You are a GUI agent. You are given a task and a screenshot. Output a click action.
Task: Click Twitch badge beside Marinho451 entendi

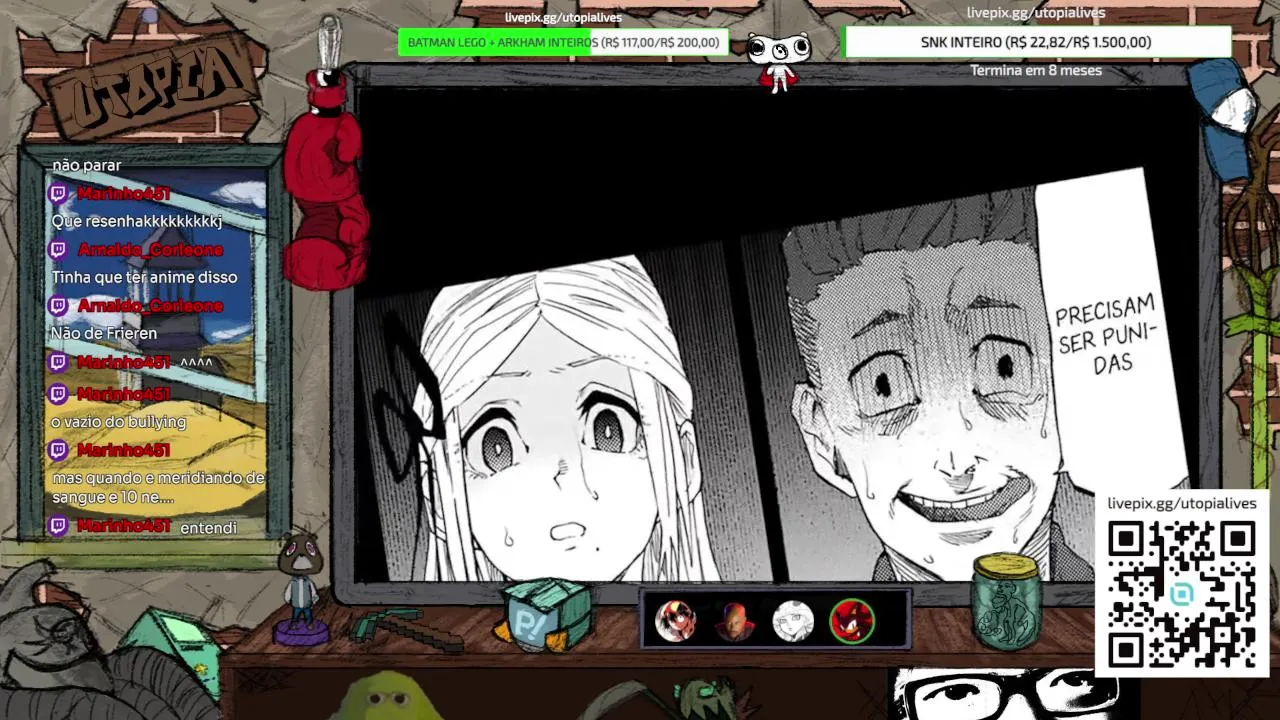point(59,526)
